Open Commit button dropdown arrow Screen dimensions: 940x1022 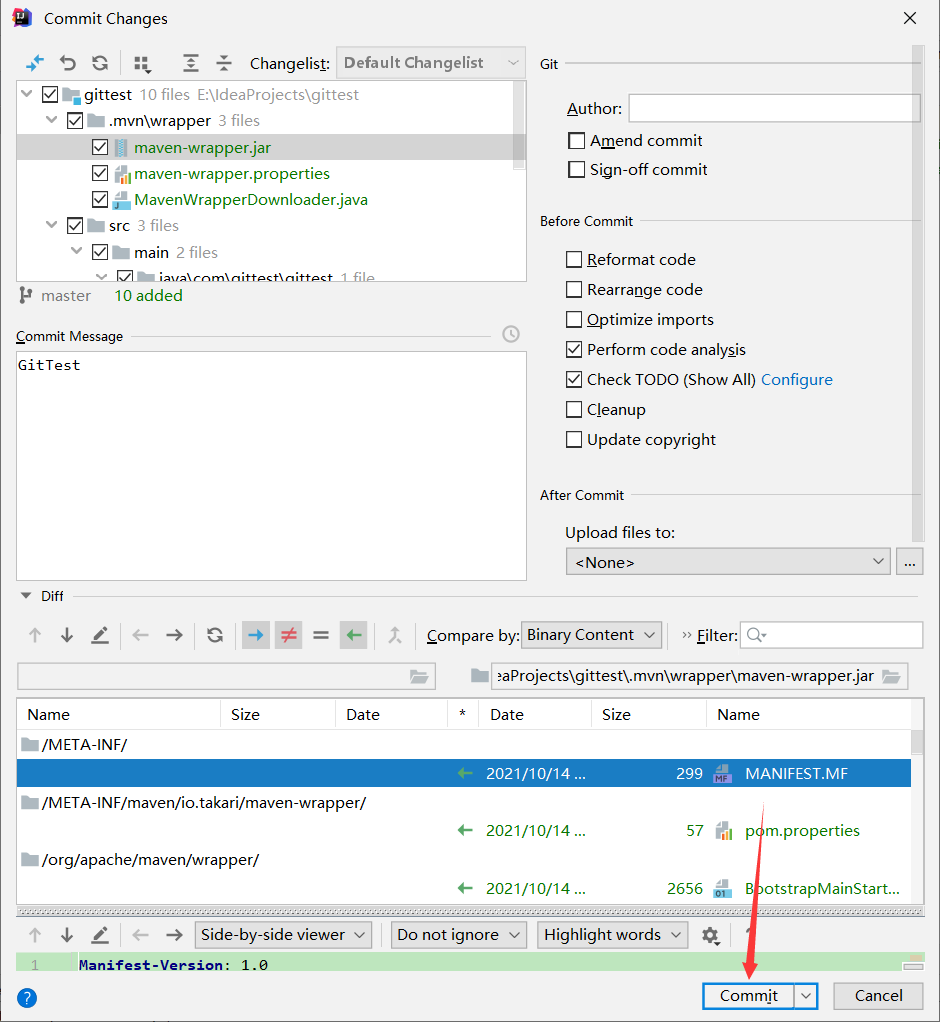pos(806,996)
